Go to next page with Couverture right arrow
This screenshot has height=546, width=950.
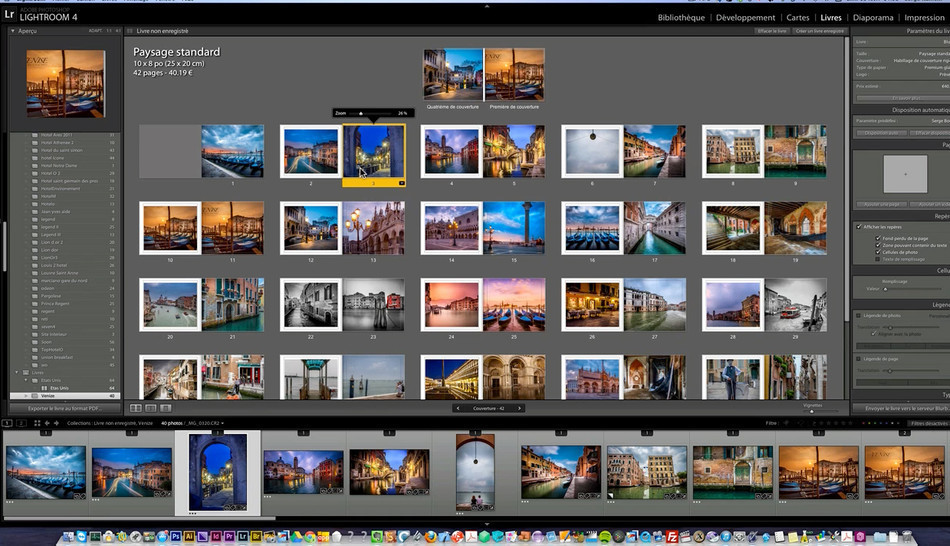tap(519, 408)
